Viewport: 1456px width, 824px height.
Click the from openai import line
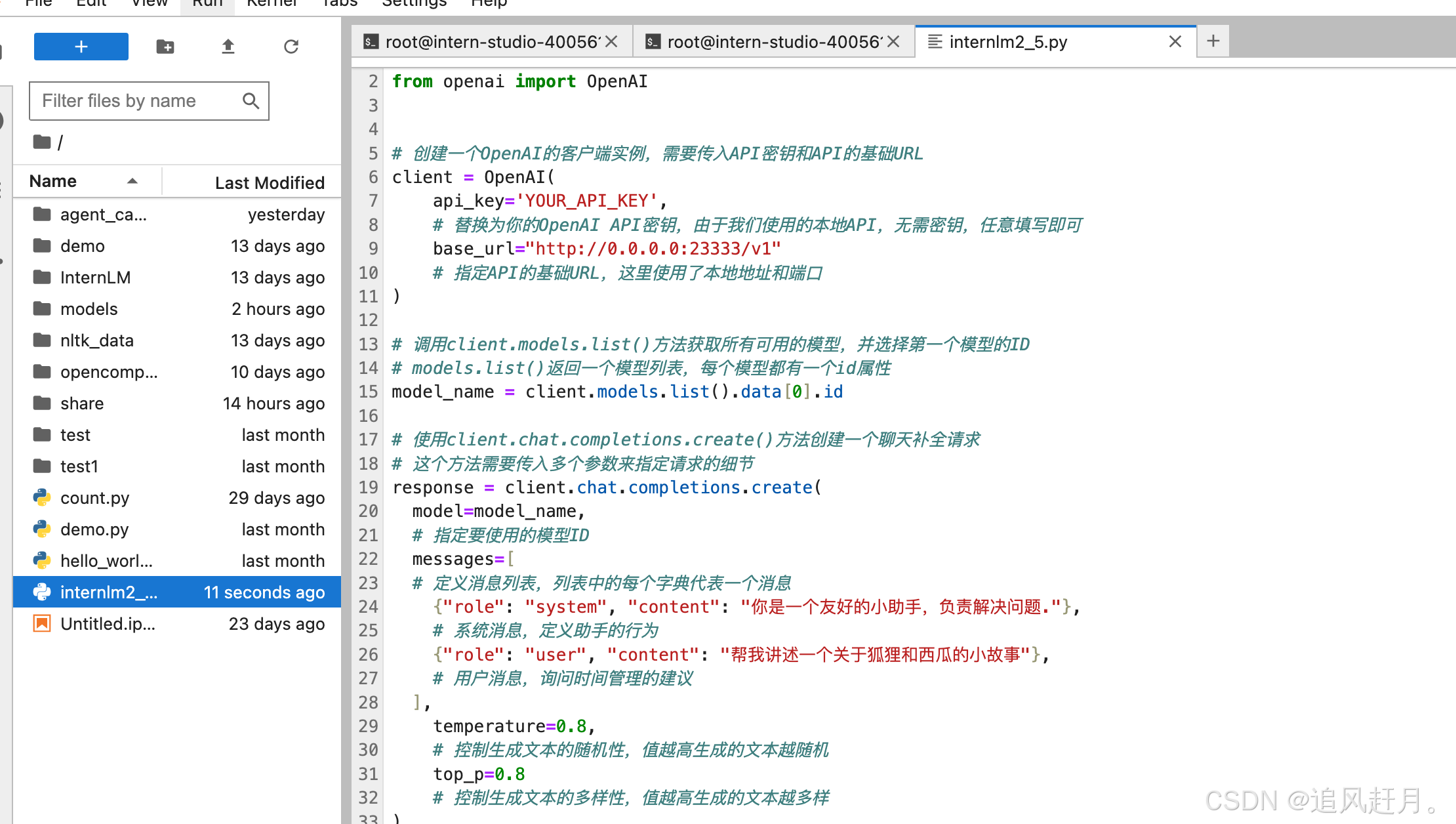pos(519,81)
